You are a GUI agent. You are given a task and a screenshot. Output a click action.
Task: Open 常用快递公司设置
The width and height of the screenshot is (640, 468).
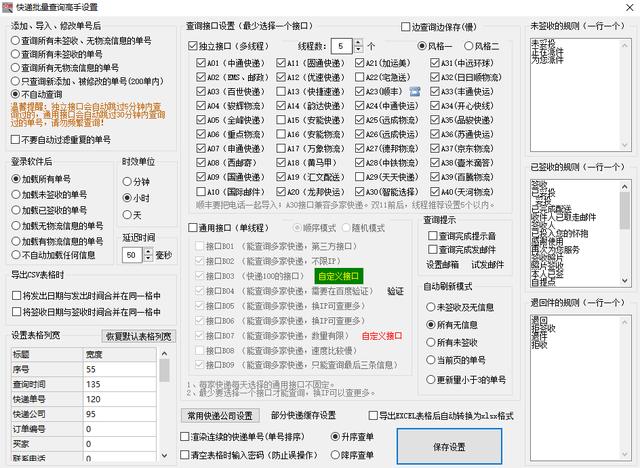coord(221,415)
